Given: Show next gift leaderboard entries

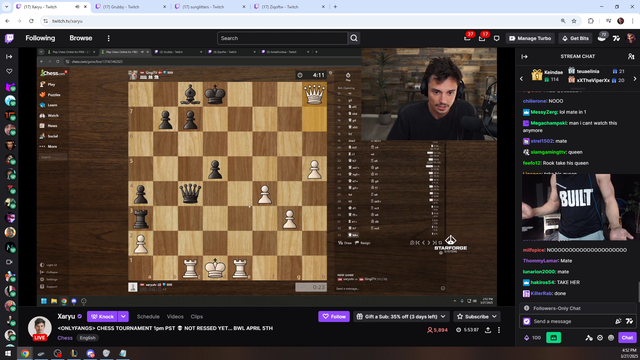Looking at the screenshot, I should (x=635, y=78).
